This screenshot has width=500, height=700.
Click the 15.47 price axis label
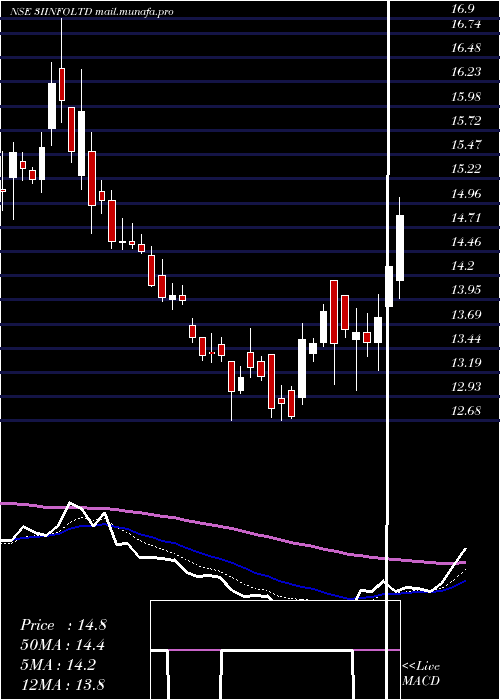tap(466, 145)
